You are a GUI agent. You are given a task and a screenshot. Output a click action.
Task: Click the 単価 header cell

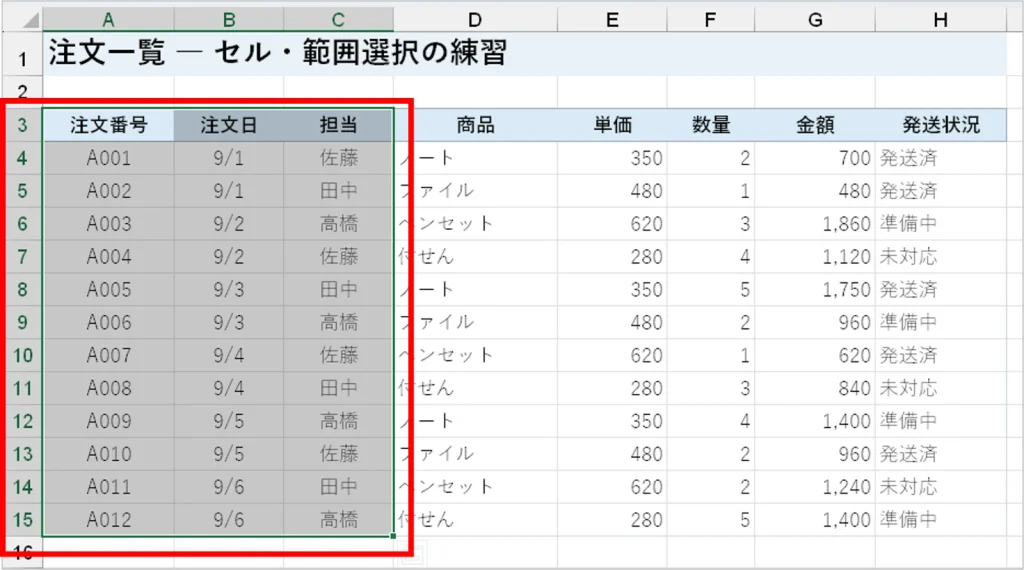[612, 125]
